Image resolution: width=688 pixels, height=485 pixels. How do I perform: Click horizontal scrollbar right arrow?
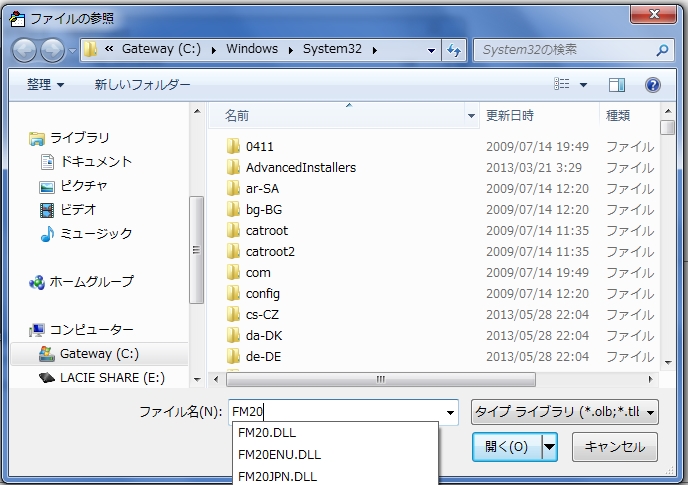point(650,379)
